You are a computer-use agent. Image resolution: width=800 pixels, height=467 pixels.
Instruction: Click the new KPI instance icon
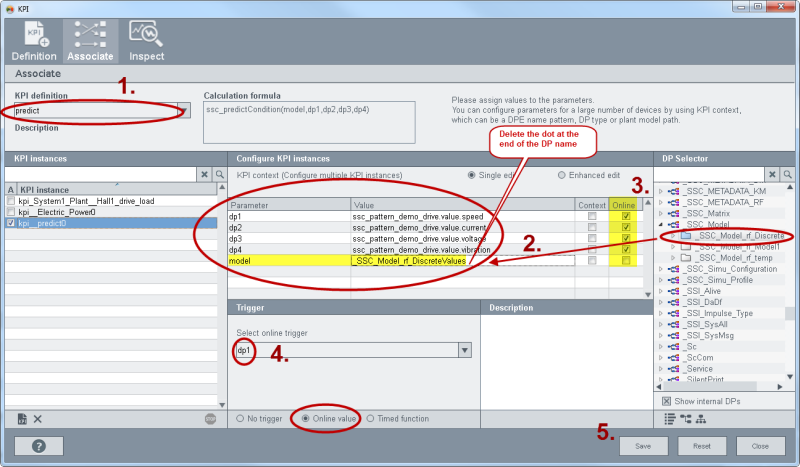[x=22, y=418]
